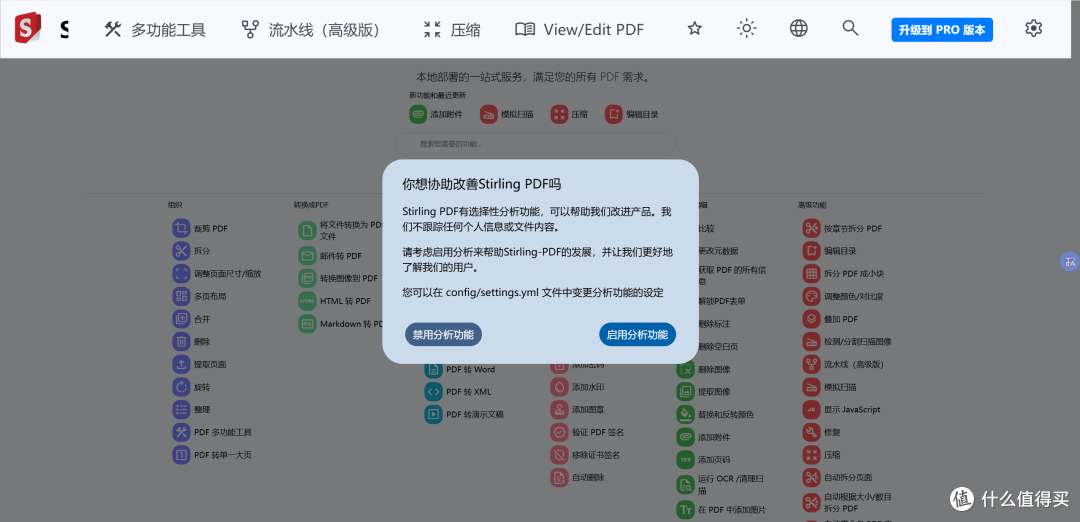This screenshot has height=522, width=1080.
Task: Click the search magnifier icon in navbar
Action: tap(851, 29)
